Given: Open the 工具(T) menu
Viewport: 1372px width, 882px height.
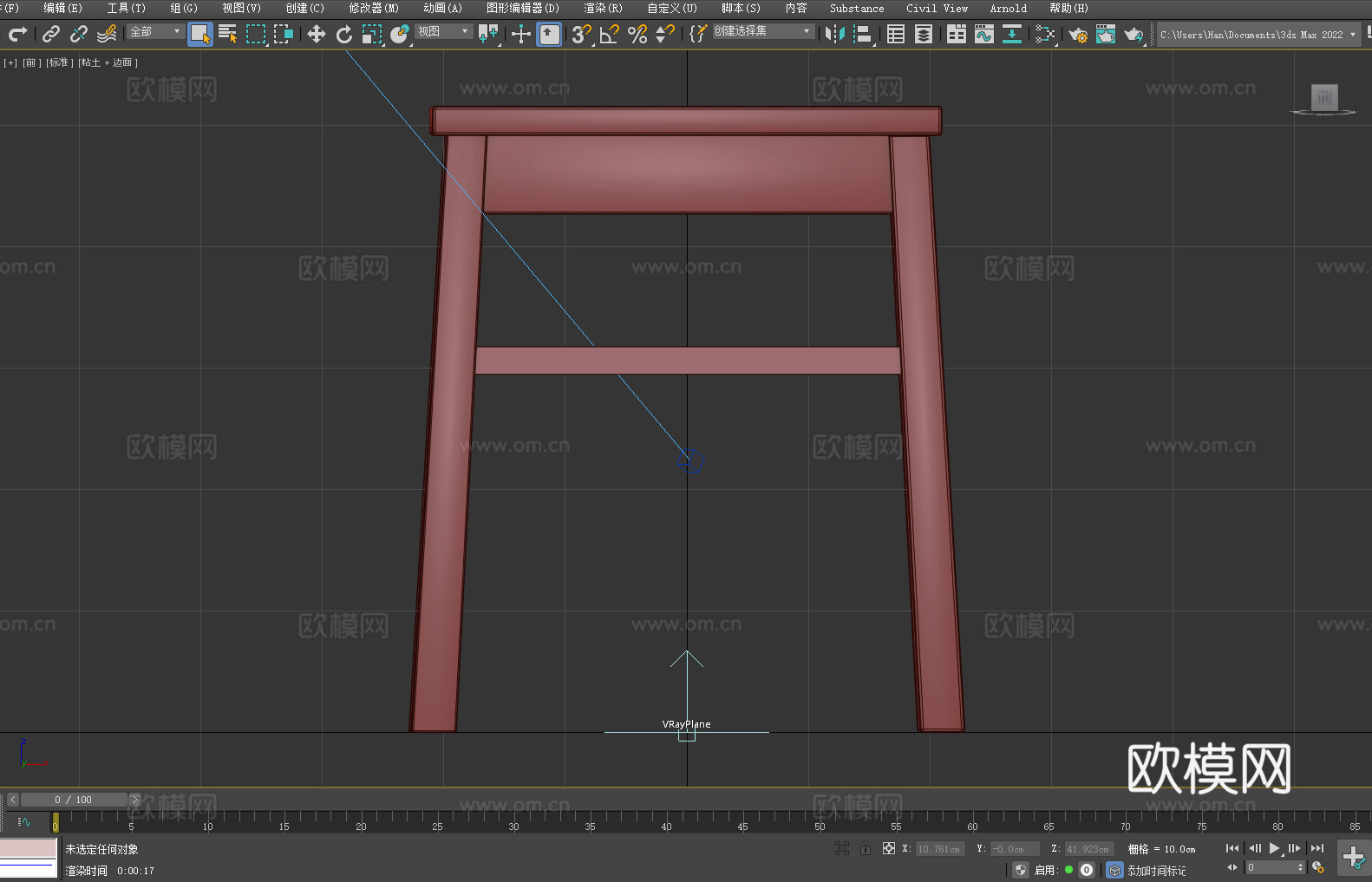Looking at the screenshot, I should (126, 8).
